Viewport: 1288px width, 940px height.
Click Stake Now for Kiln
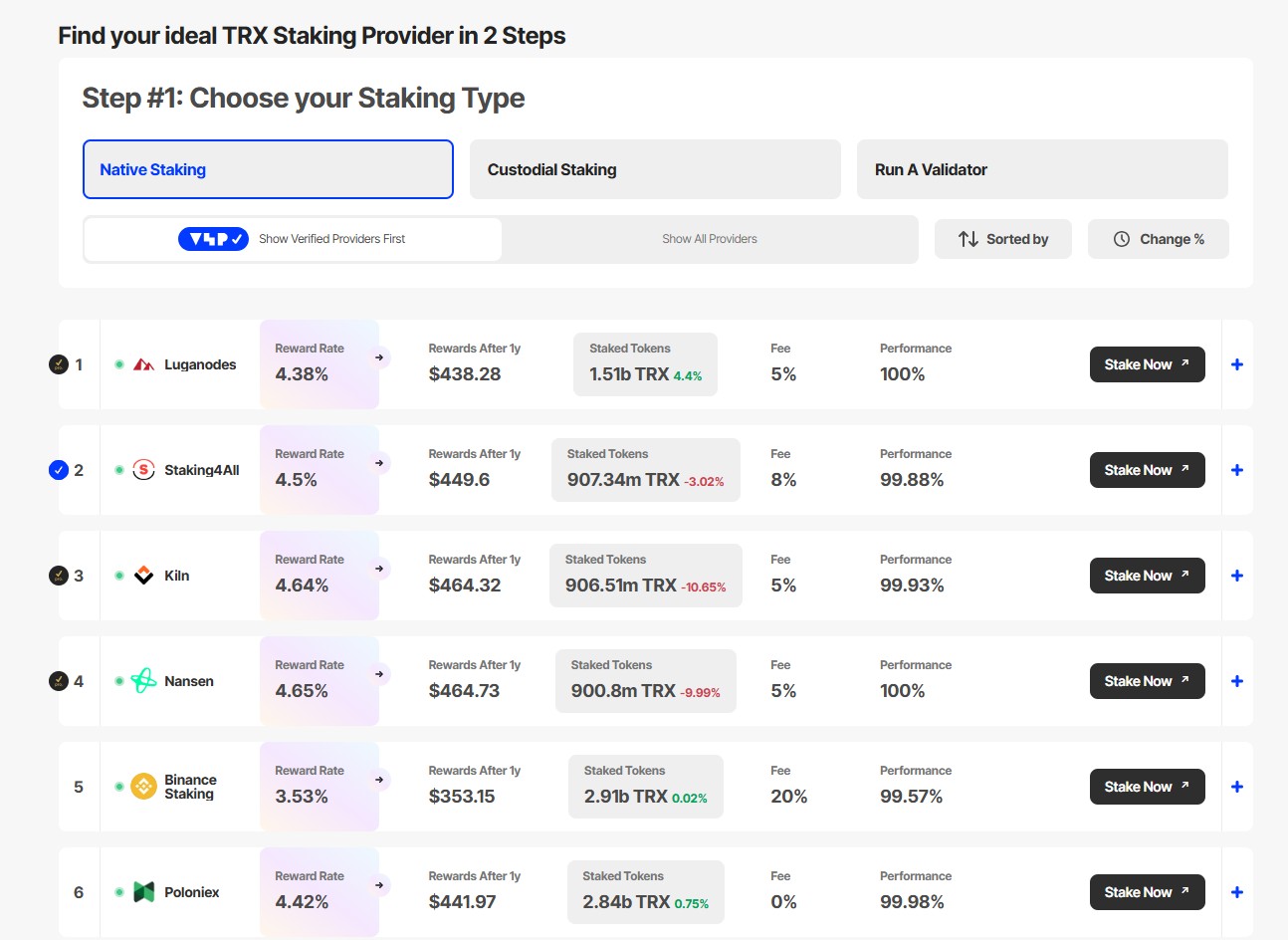(1147, 576)
